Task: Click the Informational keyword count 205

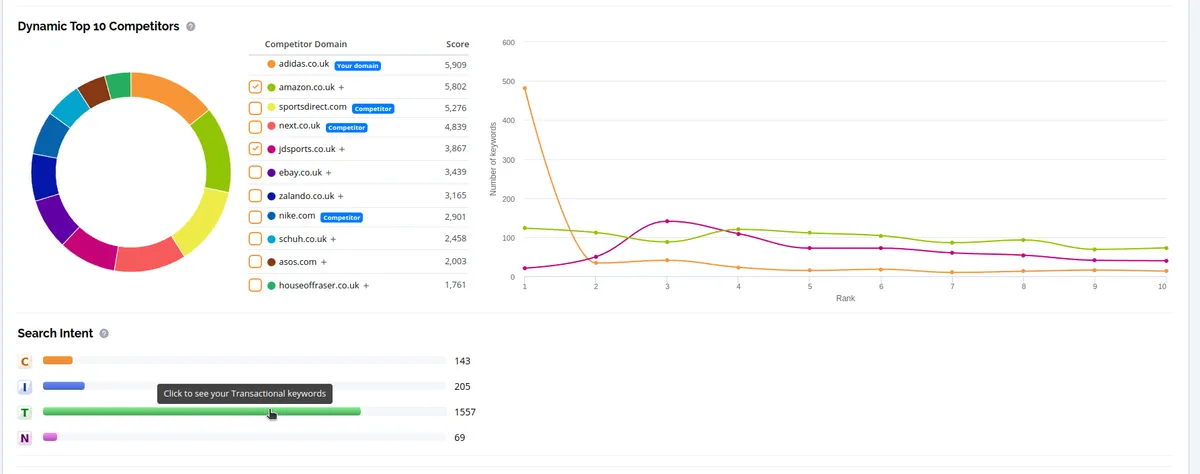Action: [x=462, y=386]
